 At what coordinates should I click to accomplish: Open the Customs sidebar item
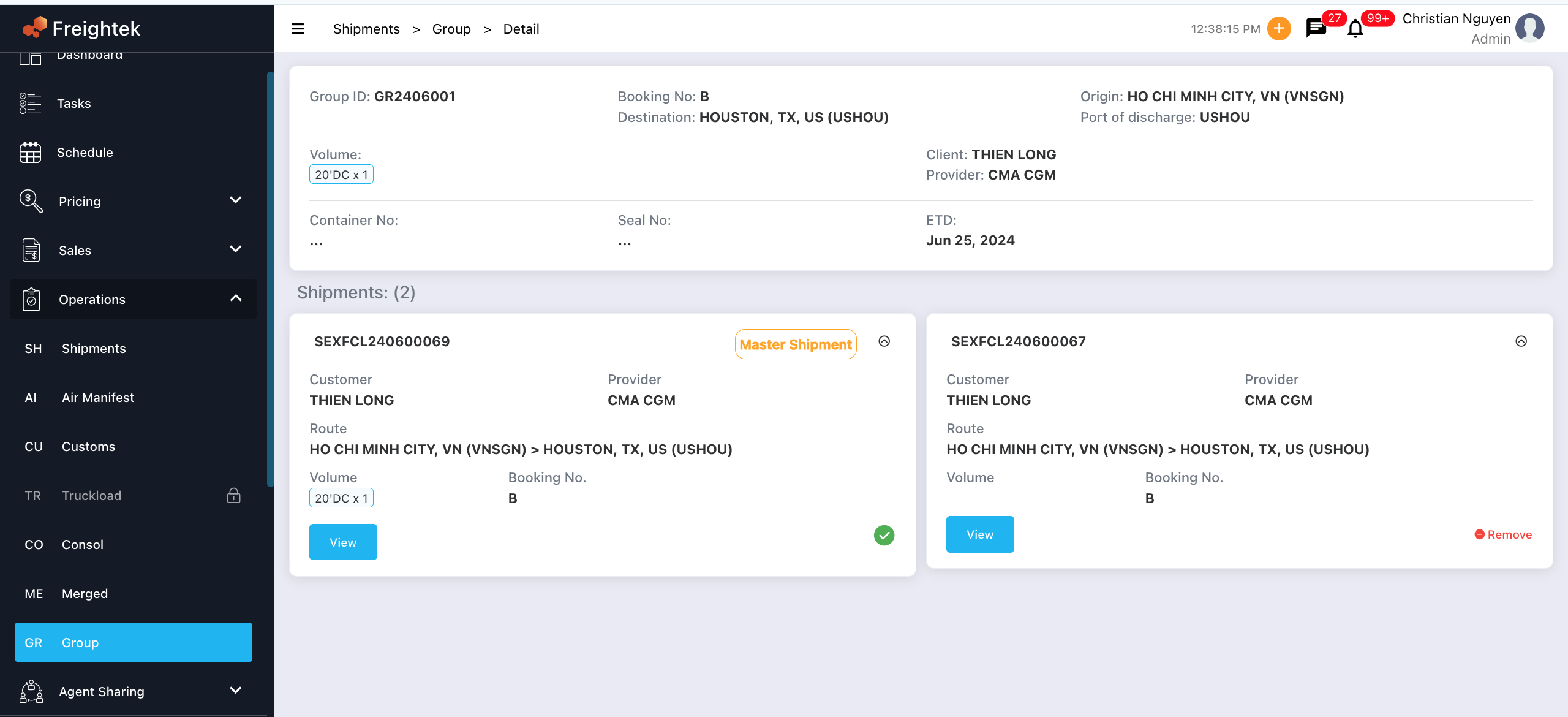click(x=88, y=446)
